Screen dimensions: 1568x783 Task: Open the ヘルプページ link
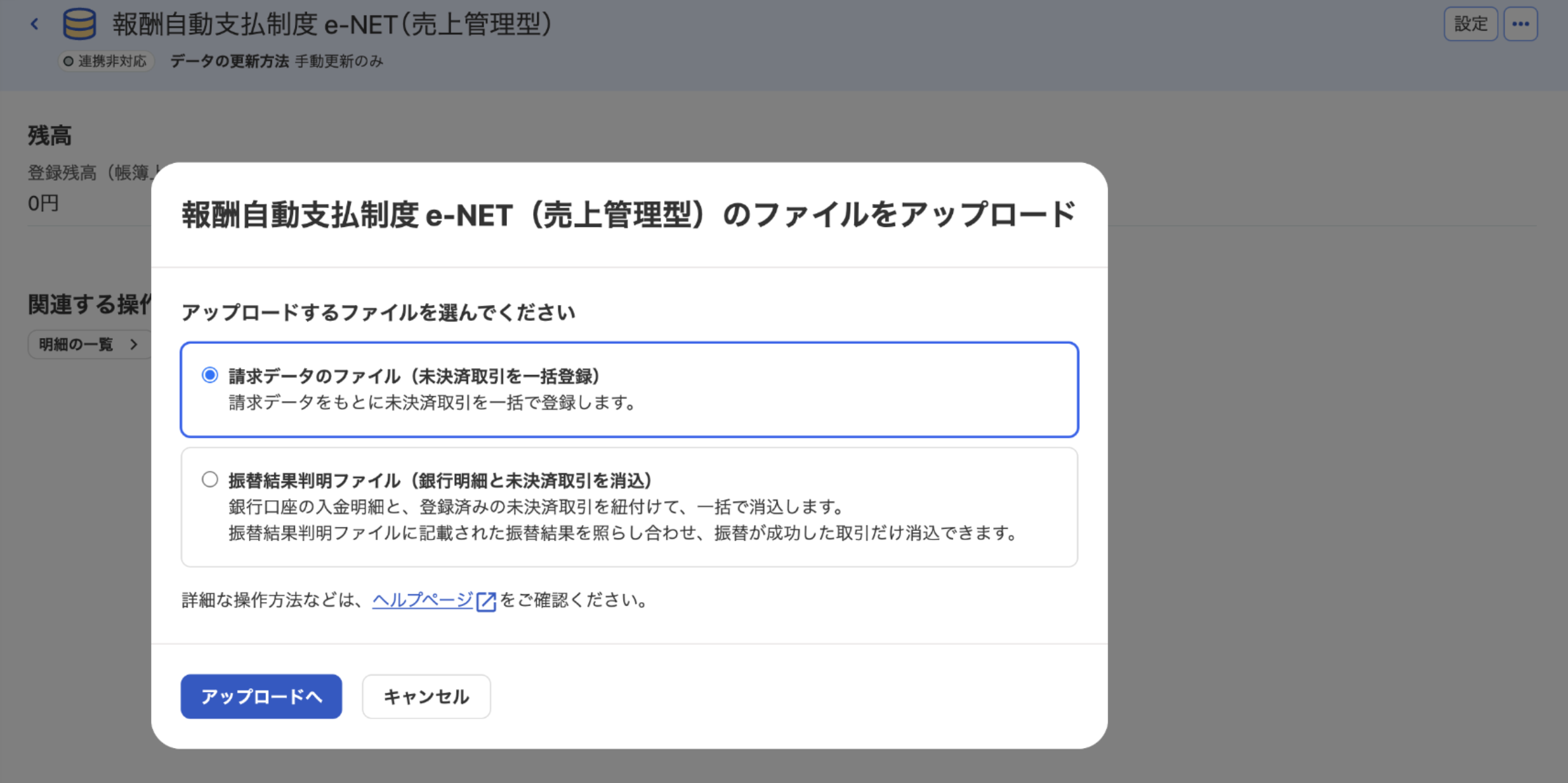point(422,599)
